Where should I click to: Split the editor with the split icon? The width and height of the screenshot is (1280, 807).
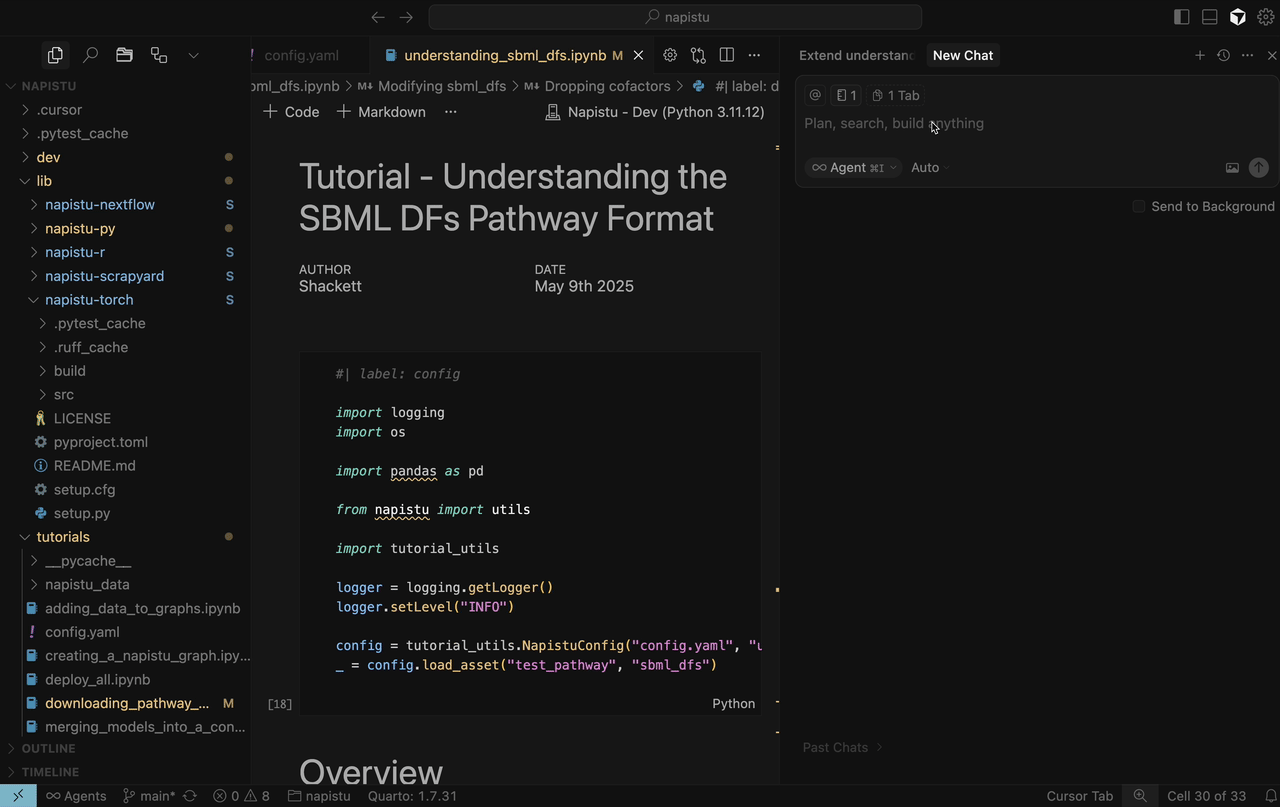(x=727, y=55)
